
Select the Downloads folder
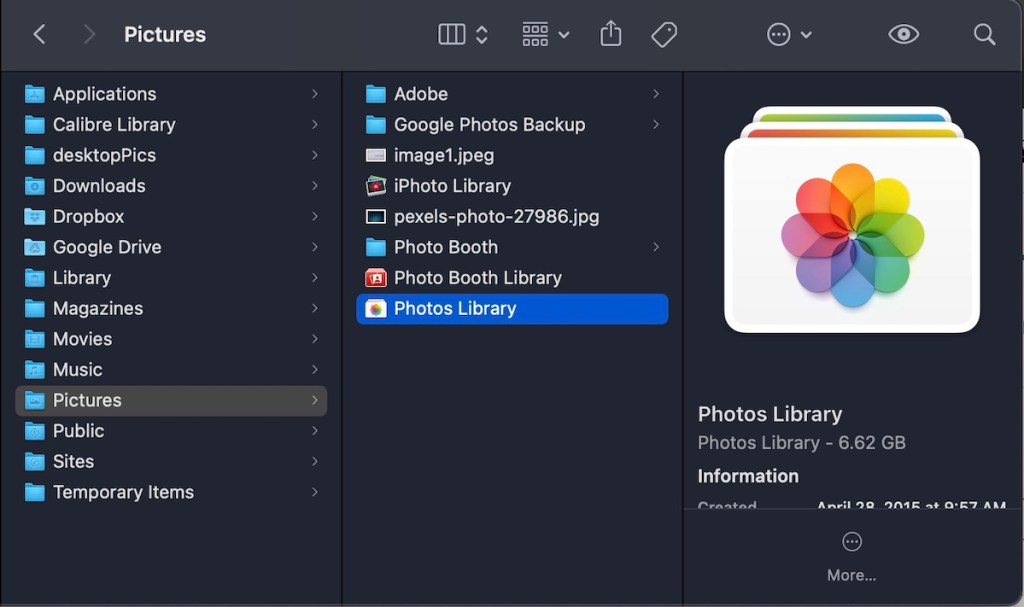pos(99,186)
